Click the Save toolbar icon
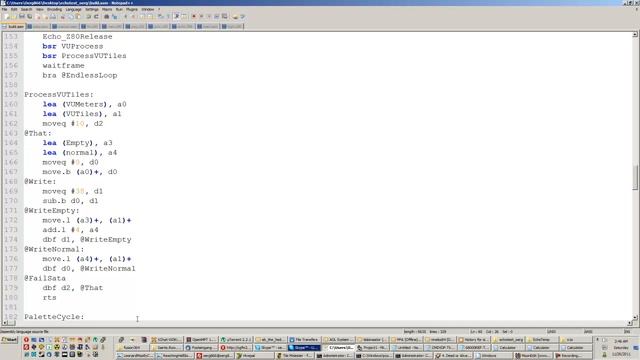The image size is (640, 360). [x=22, y=16]
